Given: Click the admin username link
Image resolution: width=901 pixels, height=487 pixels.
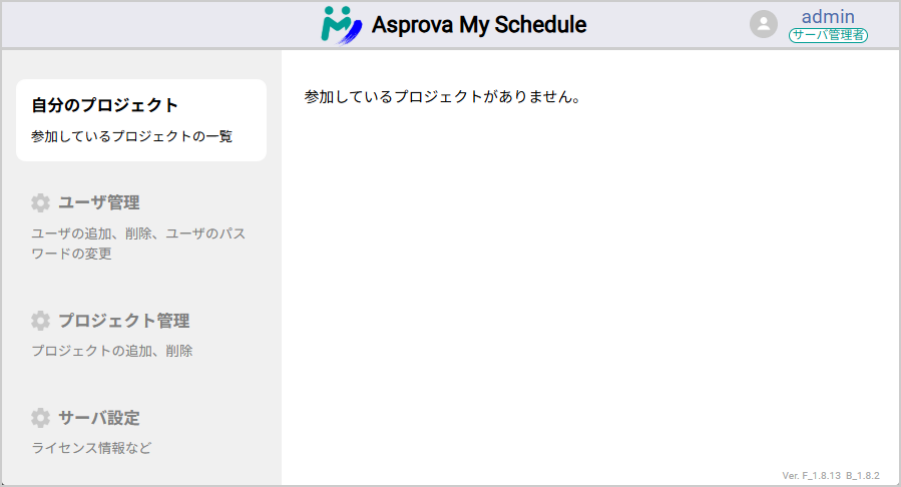Looking at the screenshot, I should (828, 16).
